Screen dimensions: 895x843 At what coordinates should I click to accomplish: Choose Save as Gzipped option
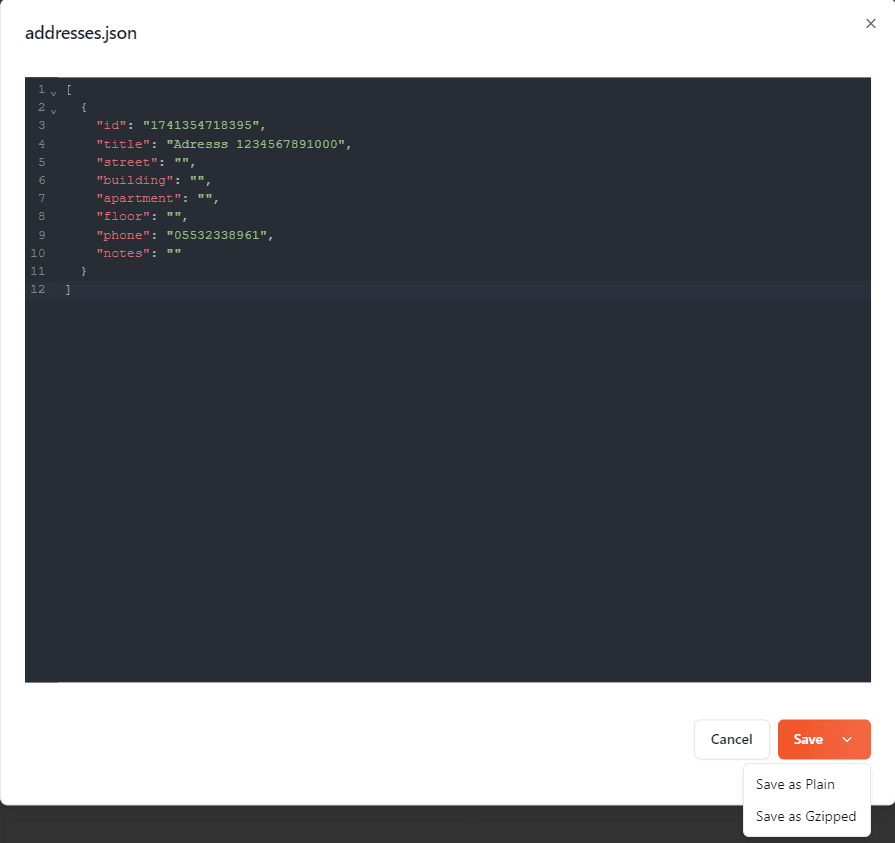click(x=806, y=816)
